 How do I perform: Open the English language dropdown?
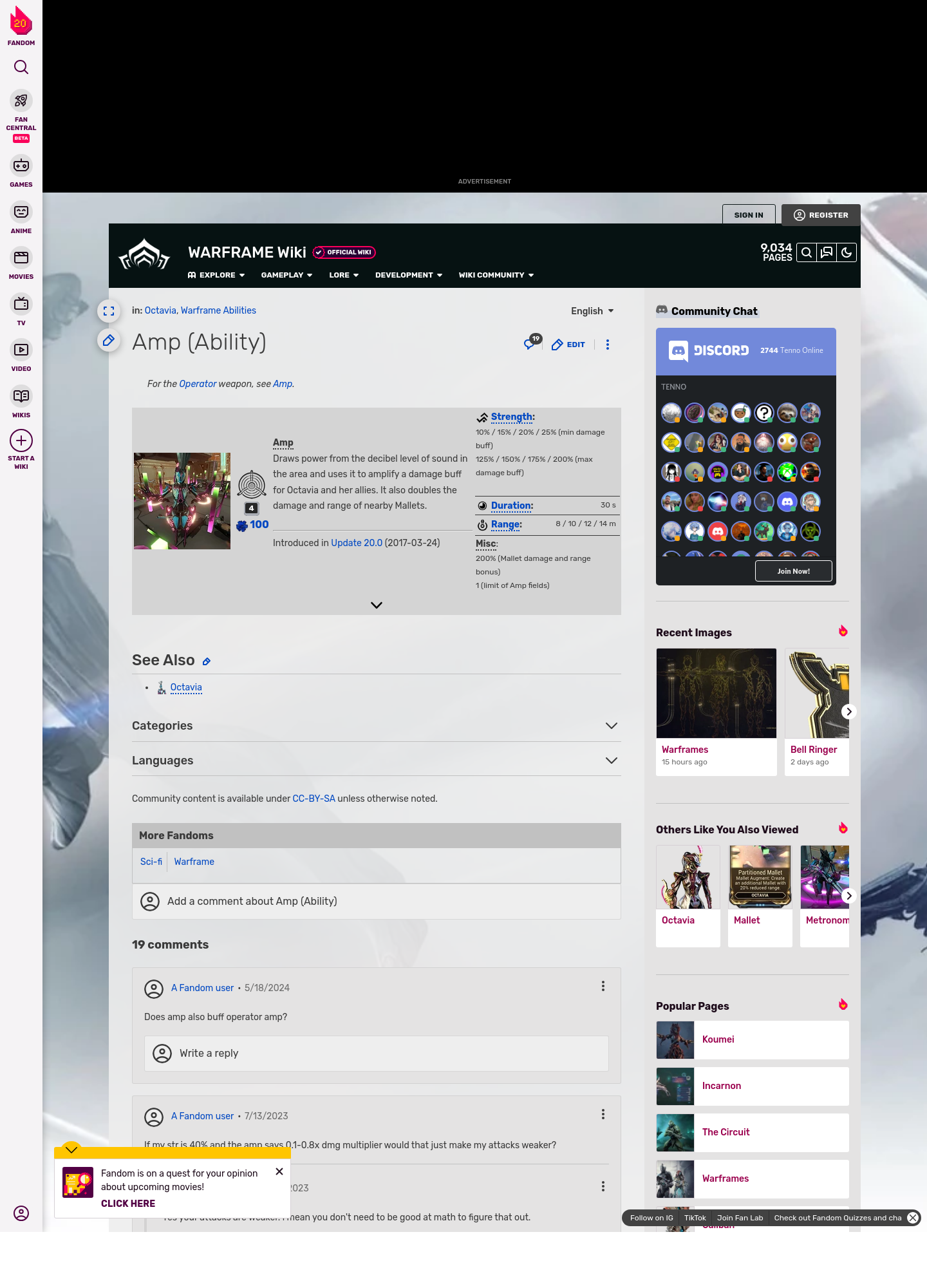tap(592, 311)
